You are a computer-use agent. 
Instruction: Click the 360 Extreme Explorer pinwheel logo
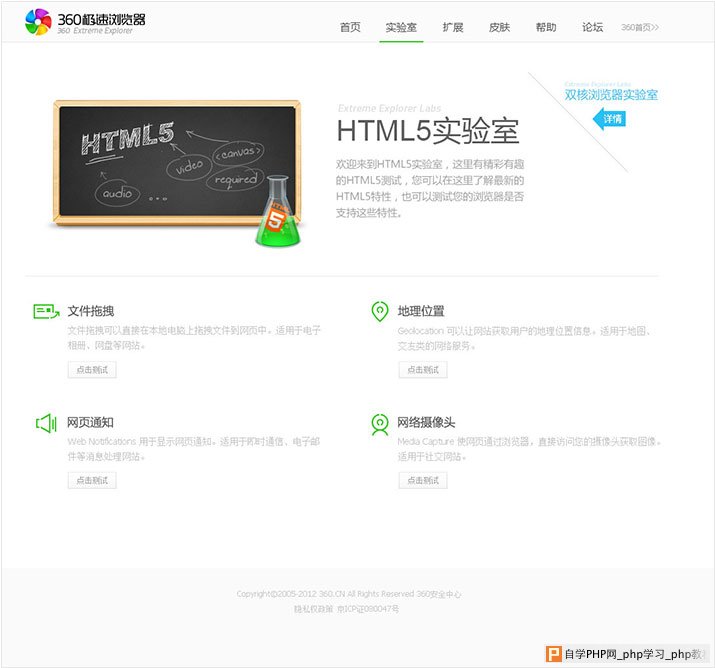[x=38, y=22]
